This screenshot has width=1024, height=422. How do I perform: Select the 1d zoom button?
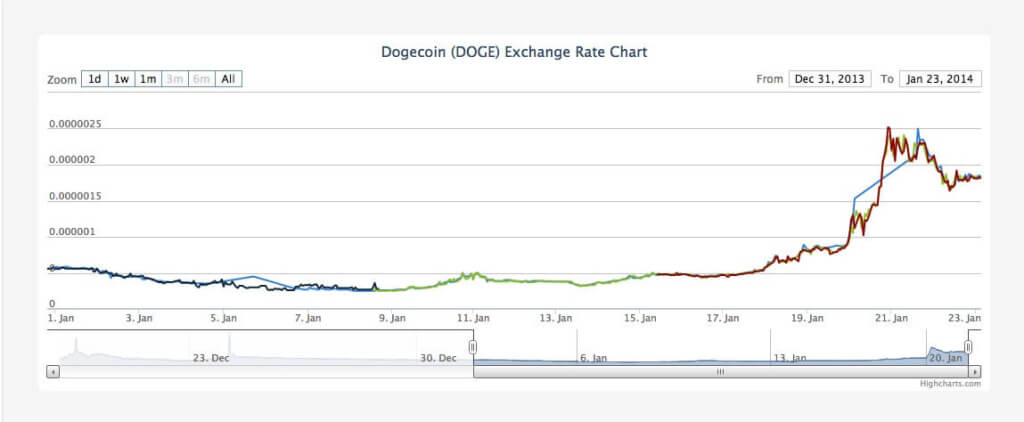click(95, 79)
